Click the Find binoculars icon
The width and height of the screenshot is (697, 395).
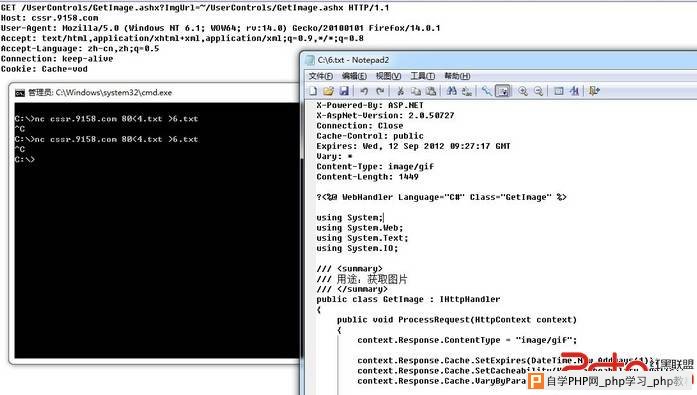tap(451, 91)
